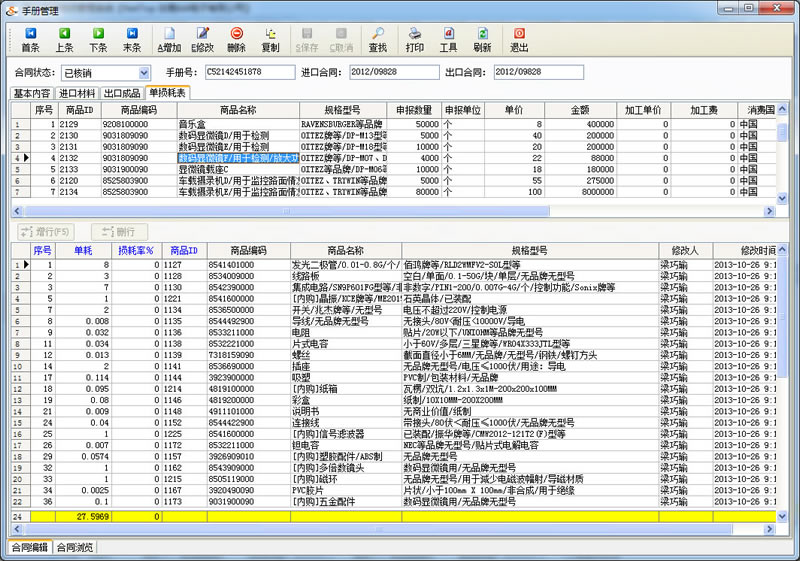Switch to the 出口成品 tab
800x561 pixels.
tap(122, 93)
